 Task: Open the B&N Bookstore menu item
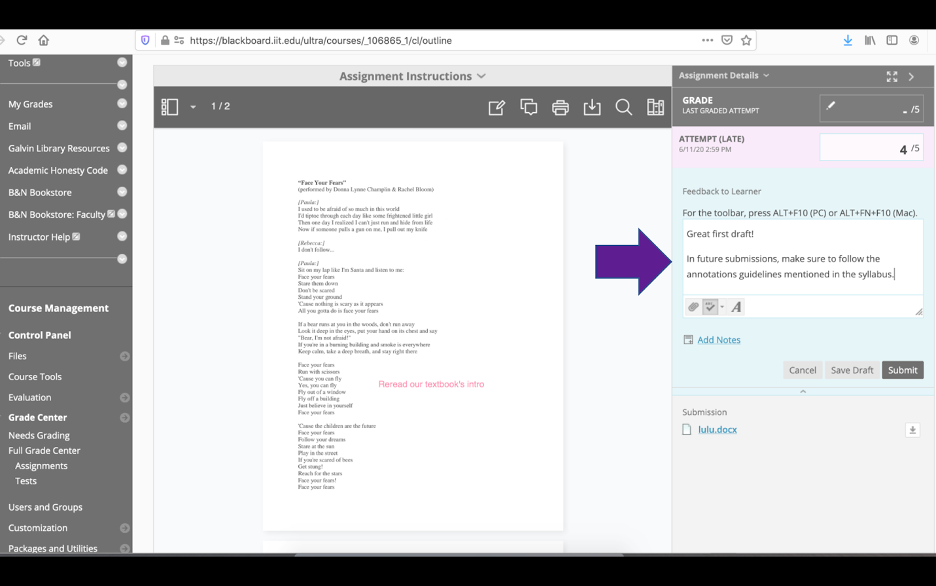pyautogui.click(x=40, y=192)
